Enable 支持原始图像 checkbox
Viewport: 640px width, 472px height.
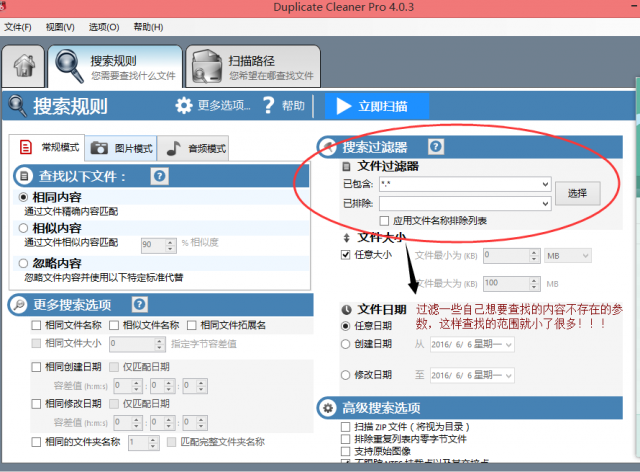345,451
